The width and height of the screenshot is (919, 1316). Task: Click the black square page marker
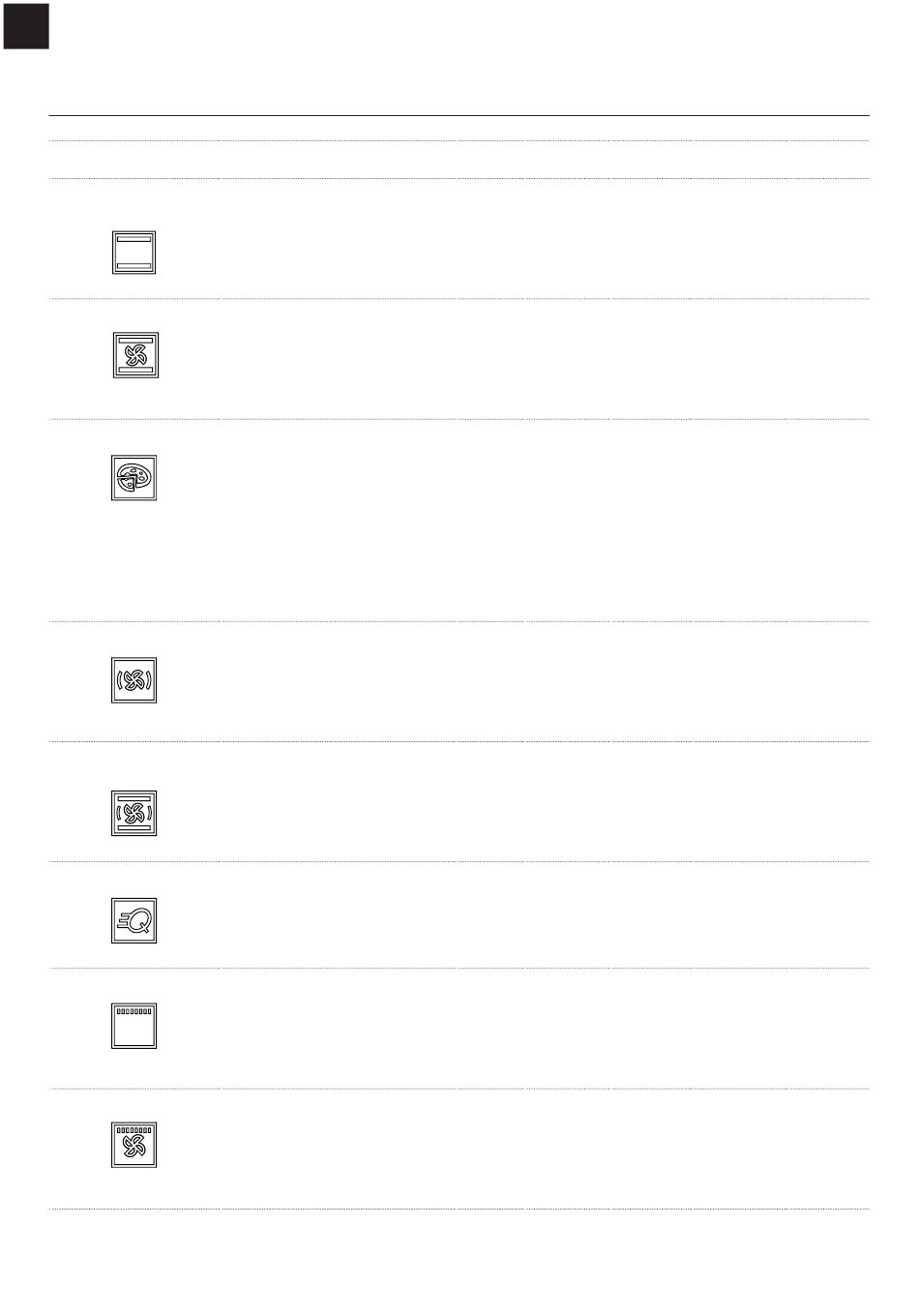pyautogui.click(x=26, y=25)
